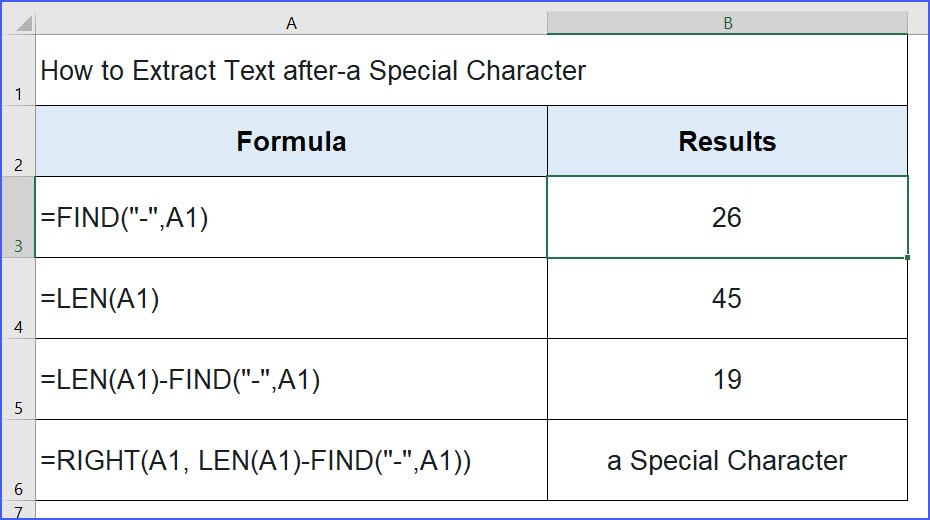Select the row 1 header
This screenshot has height=520, width=930.
pos(18,70)
